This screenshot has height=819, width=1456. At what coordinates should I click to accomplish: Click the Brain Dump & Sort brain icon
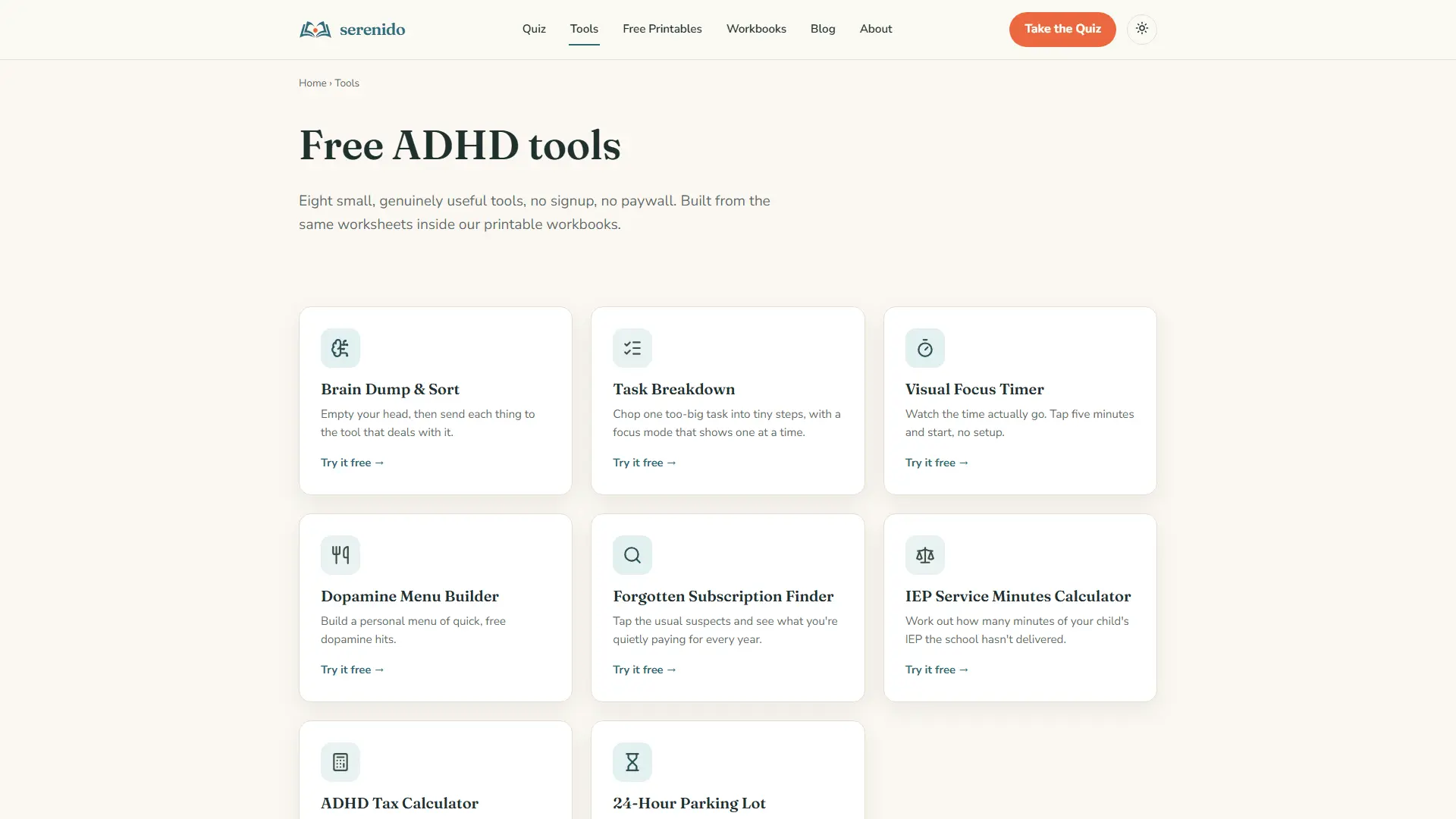340,348
